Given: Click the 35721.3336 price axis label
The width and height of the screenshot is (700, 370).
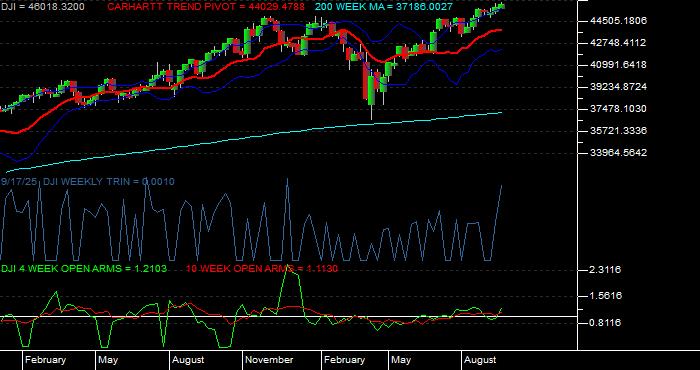Looking at the screenshot, I should click(x=618, y=131).
